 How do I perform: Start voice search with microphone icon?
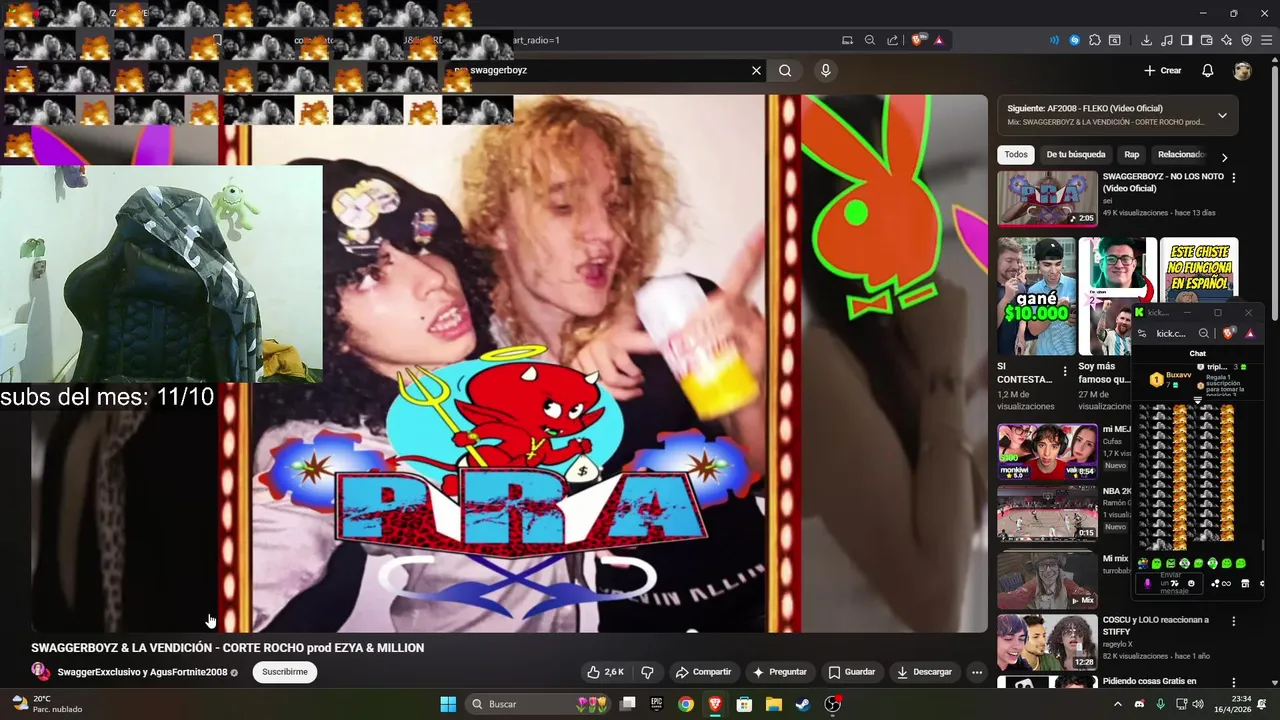825,70
